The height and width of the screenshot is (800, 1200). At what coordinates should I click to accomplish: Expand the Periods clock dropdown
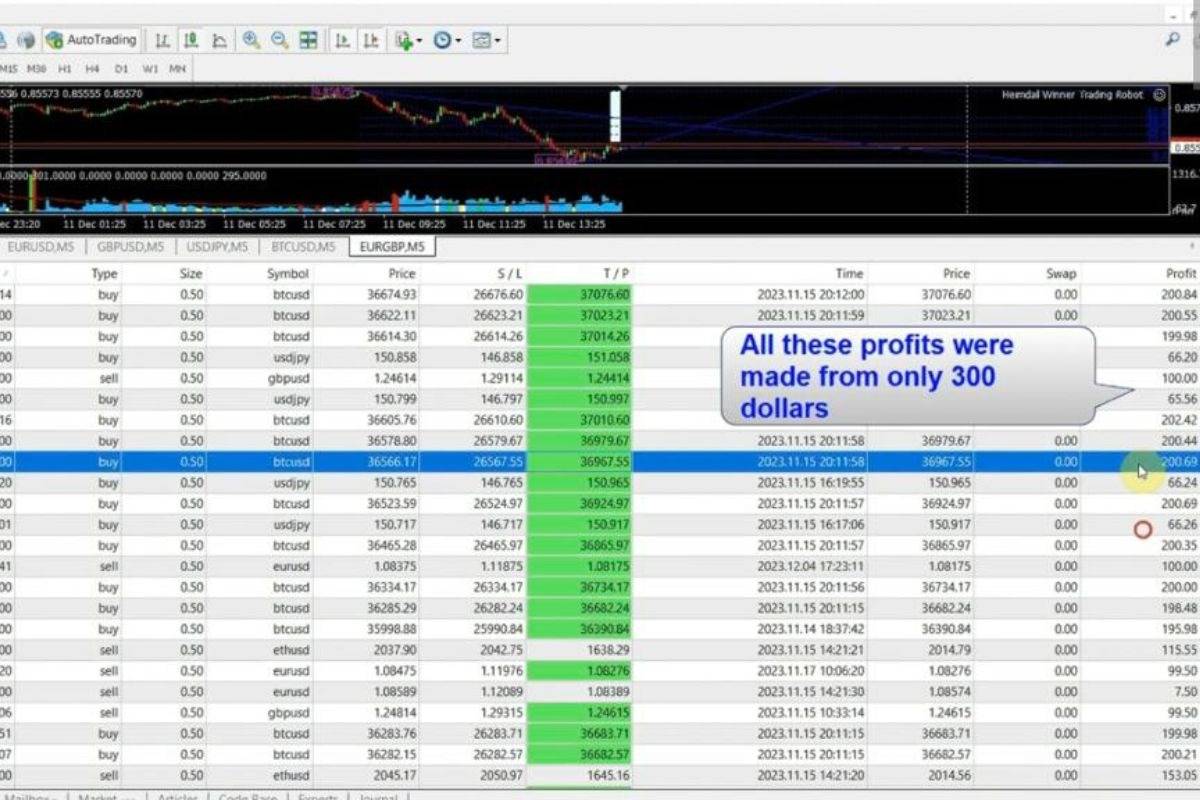pyautogui.click(x=446, y=40)
